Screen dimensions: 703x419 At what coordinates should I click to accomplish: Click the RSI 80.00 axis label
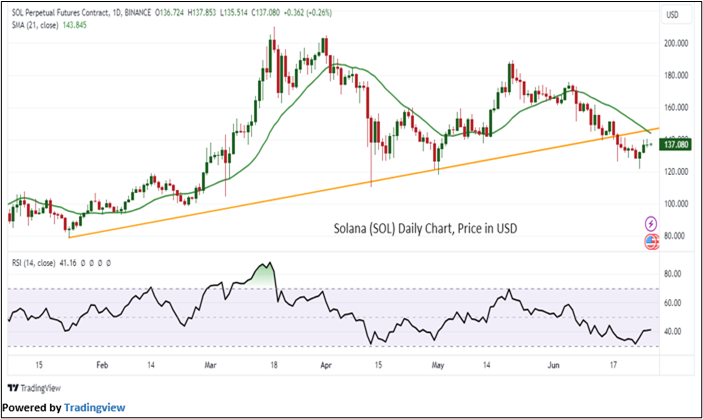click(673, 274)
